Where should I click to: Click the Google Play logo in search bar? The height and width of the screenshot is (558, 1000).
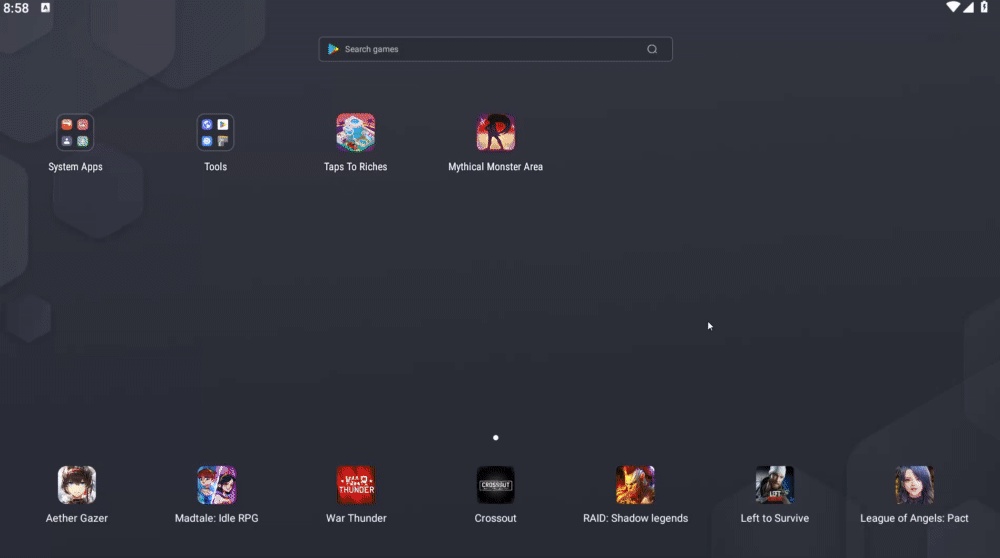tap(333, 49)
